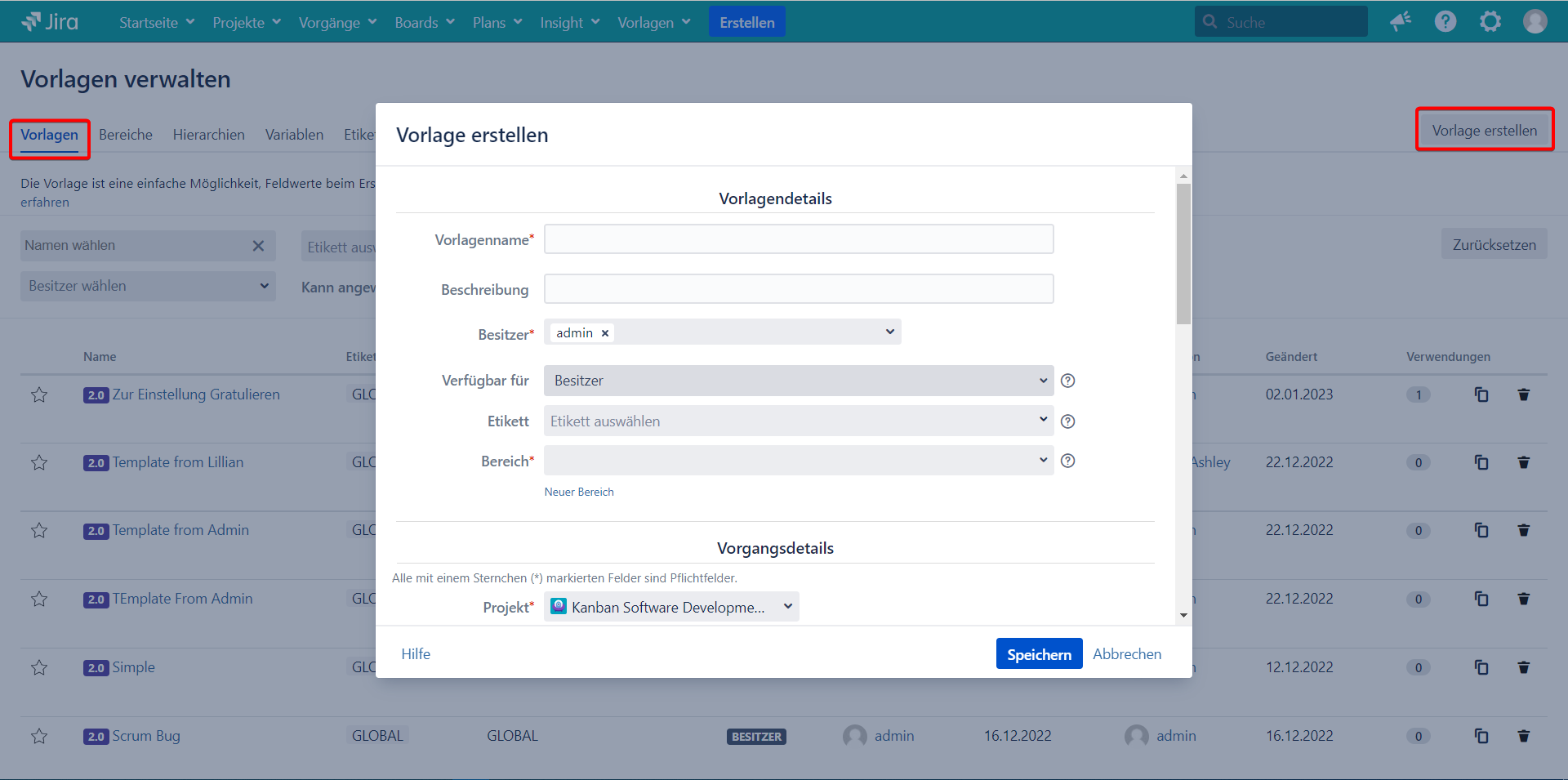Favorite the Template from Lillian row
Viewport: 1568px width, 780px height.
[39, 463]
